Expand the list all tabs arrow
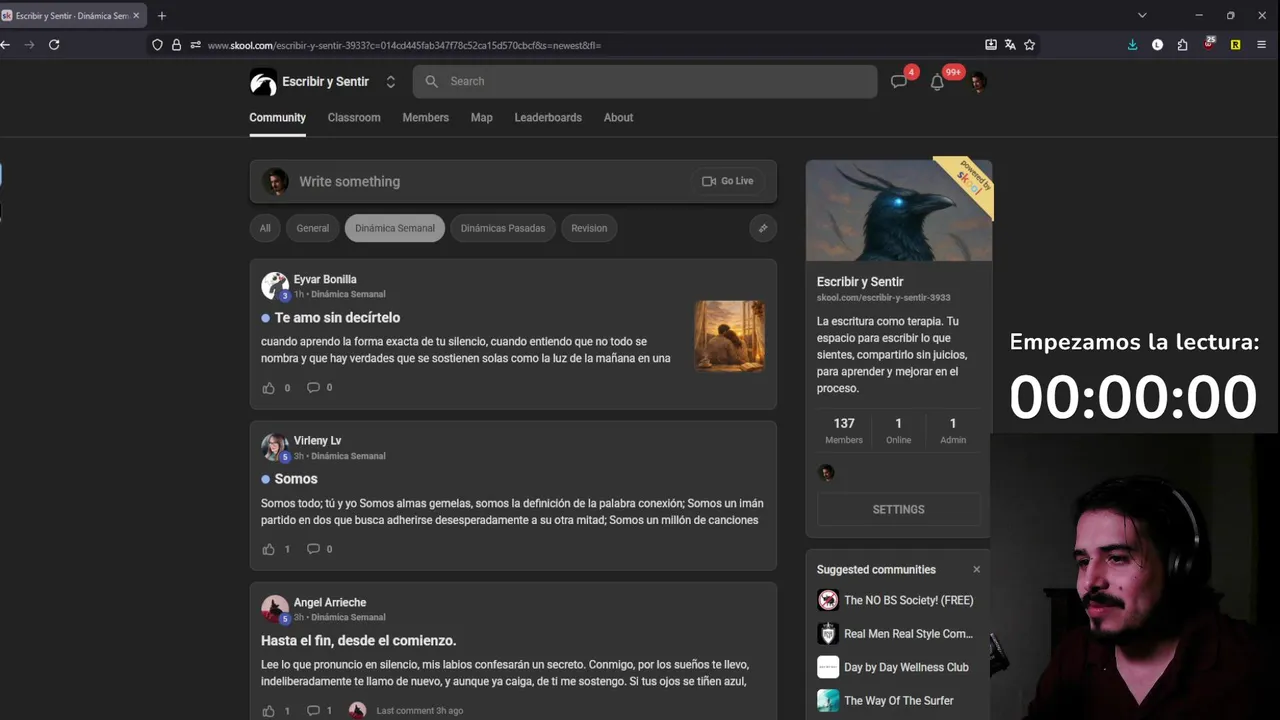Screen dimensions: 1280x720 click(x=1142, y=16)
